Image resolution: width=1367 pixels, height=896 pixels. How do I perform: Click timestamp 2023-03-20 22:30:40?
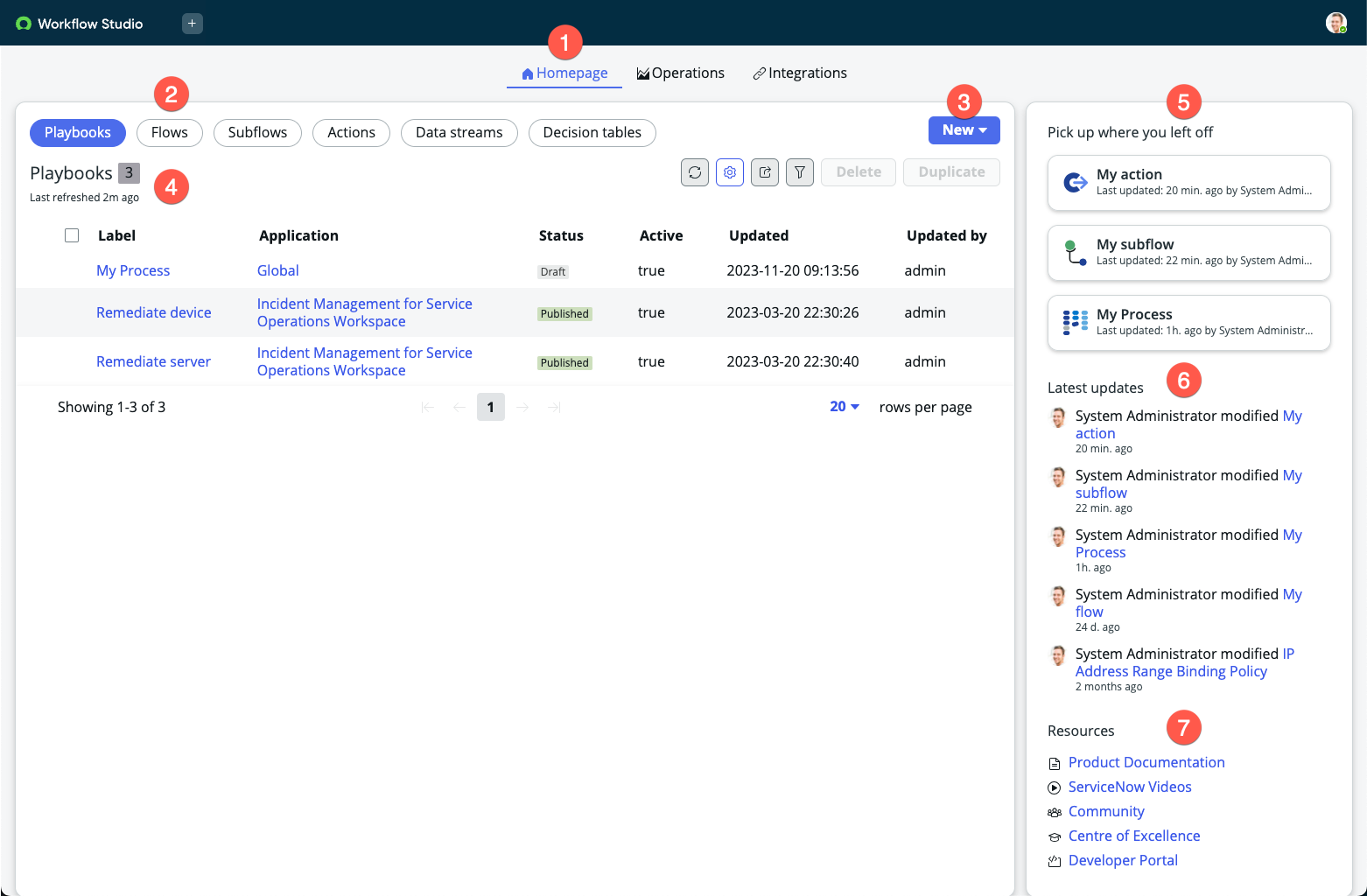pyautogui.click(x=793, y=362)
